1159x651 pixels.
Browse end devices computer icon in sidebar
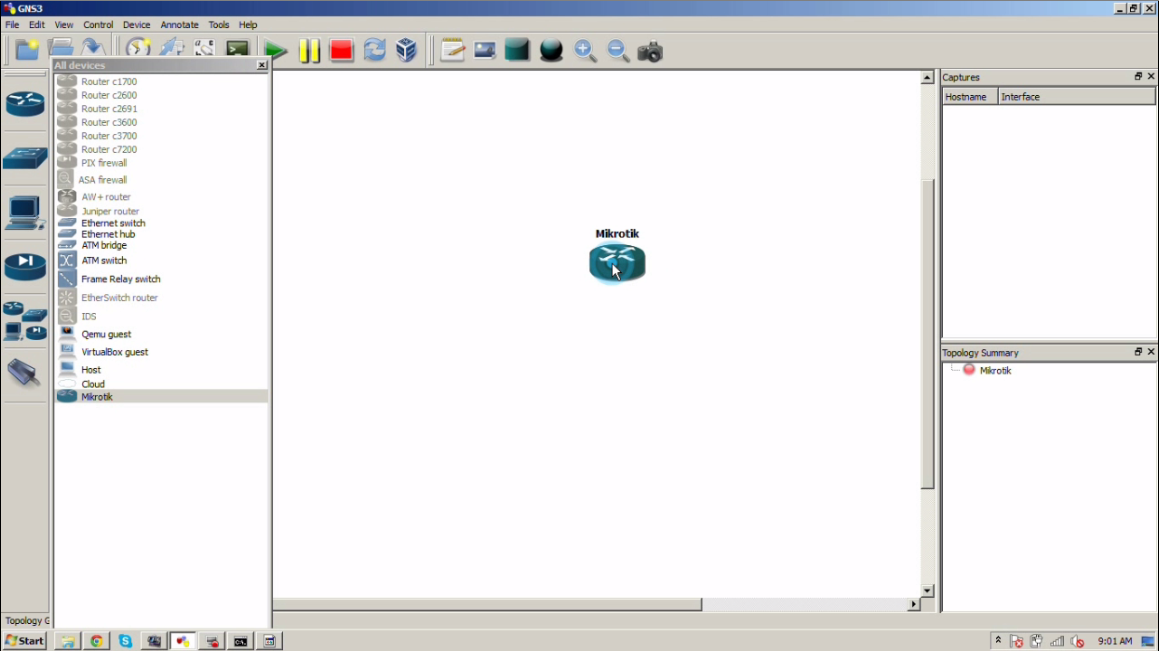coord(25,214)
